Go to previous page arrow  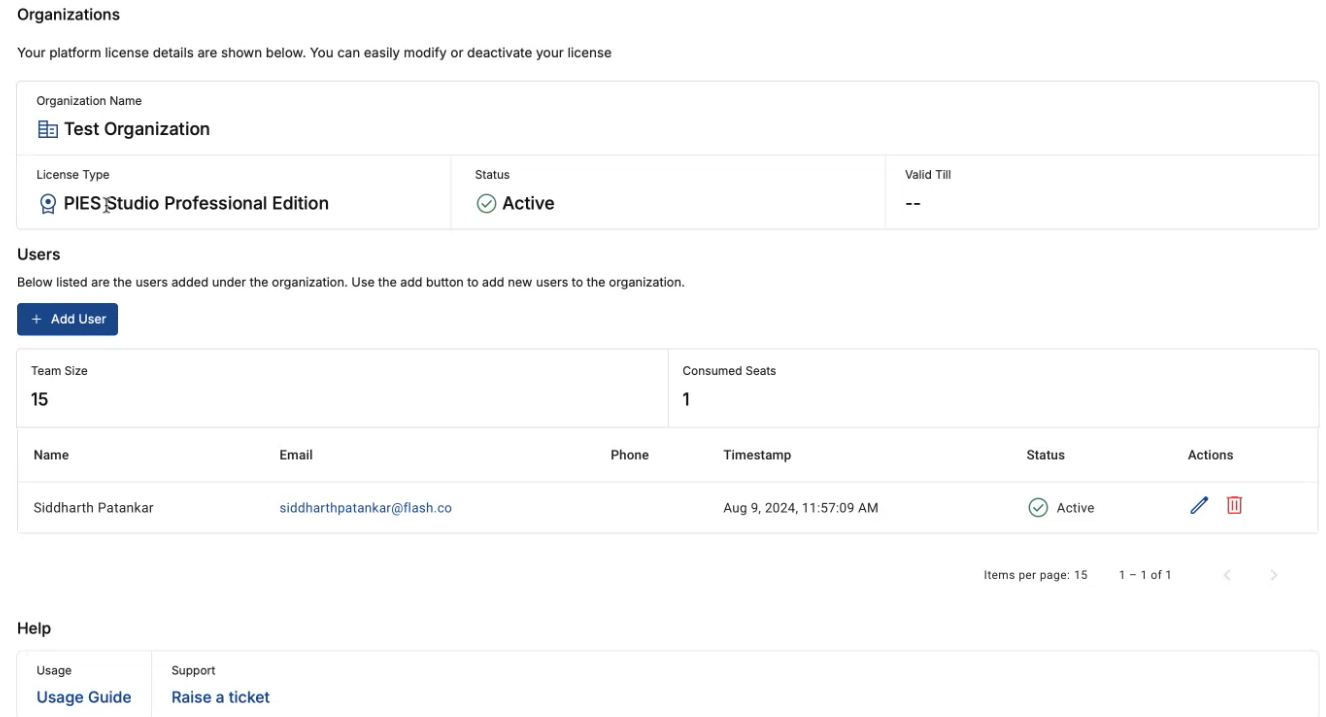point(1227,575)
